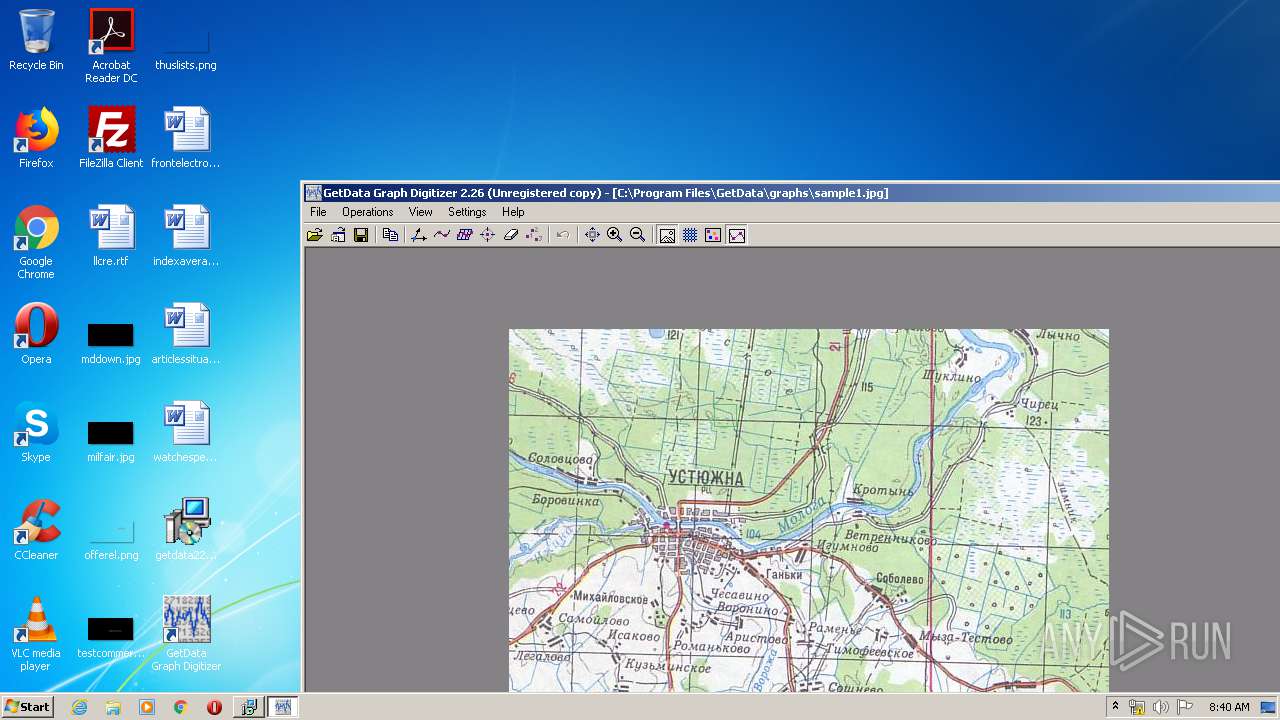The width and height of the screenshot is (1280, 720).
Task: Open the Settings menu
Action: tap(467, 212)
